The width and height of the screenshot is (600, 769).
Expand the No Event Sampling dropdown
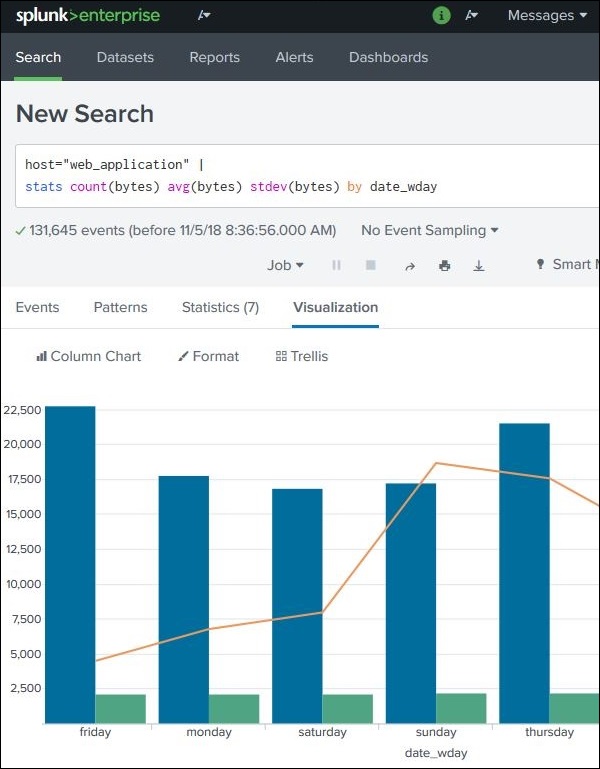point(429,230)
